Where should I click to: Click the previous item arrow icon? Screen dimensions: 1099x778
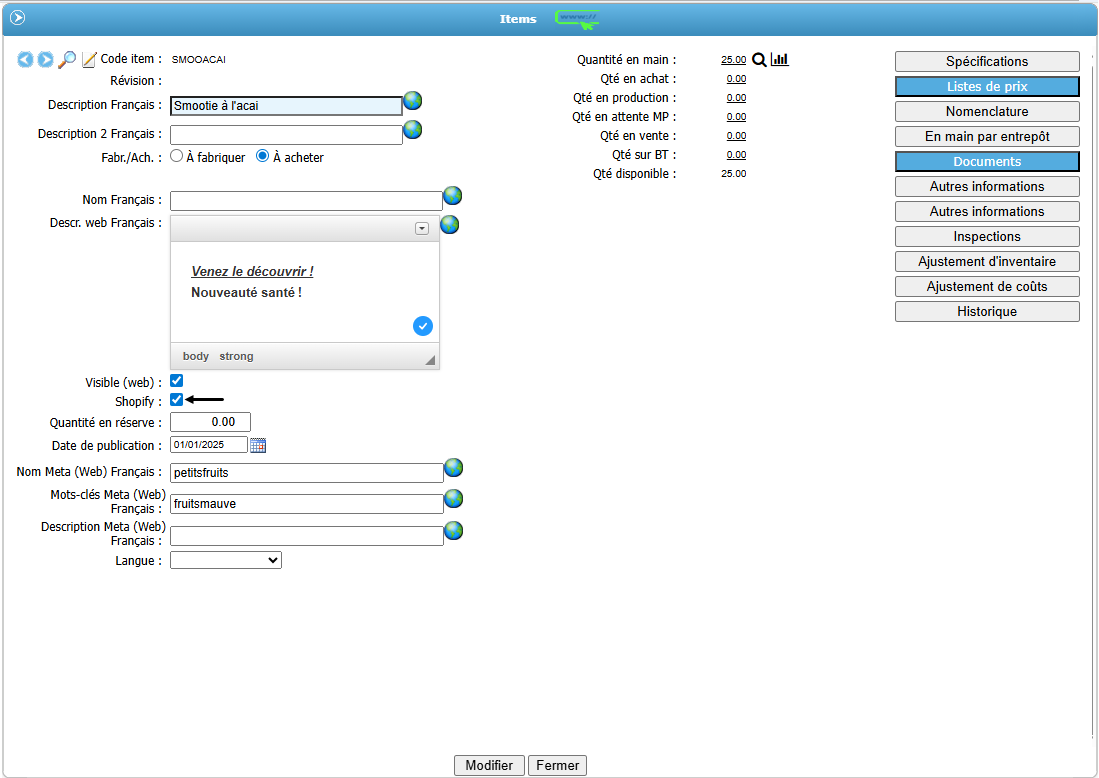point(25,60)
